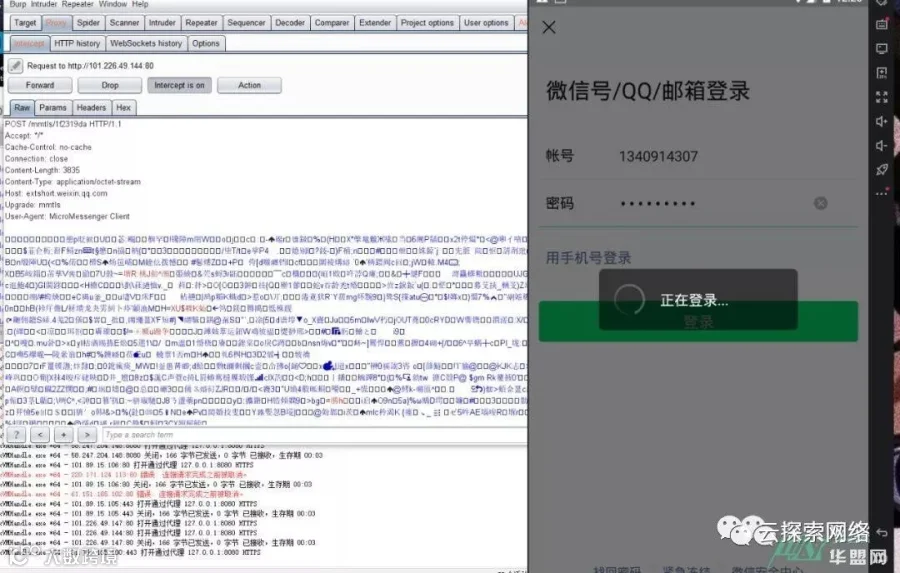Switch to the Target tab
900x573 pixels.
[x=25, y=23]
